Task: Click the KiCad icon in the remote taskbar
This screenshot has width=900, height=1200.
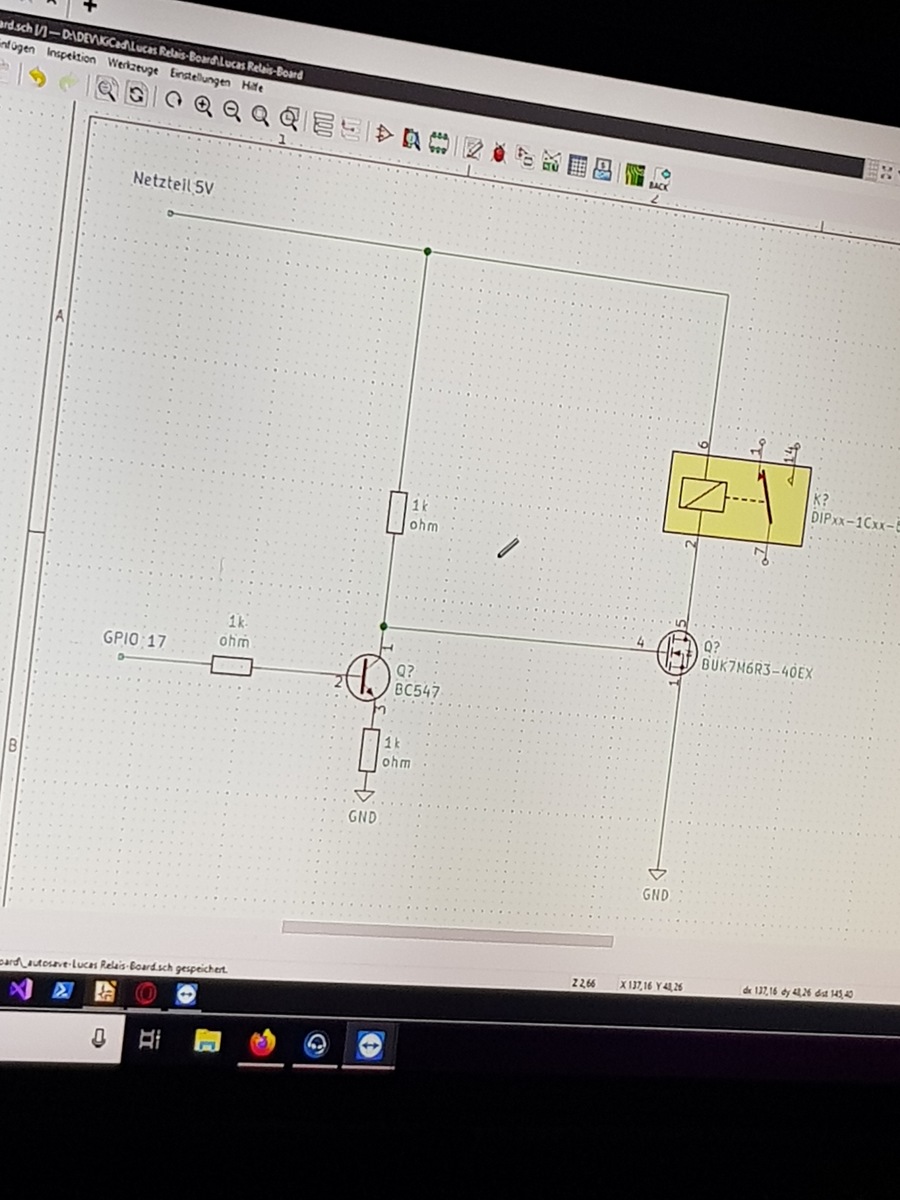Action: (x=104, y=992)
